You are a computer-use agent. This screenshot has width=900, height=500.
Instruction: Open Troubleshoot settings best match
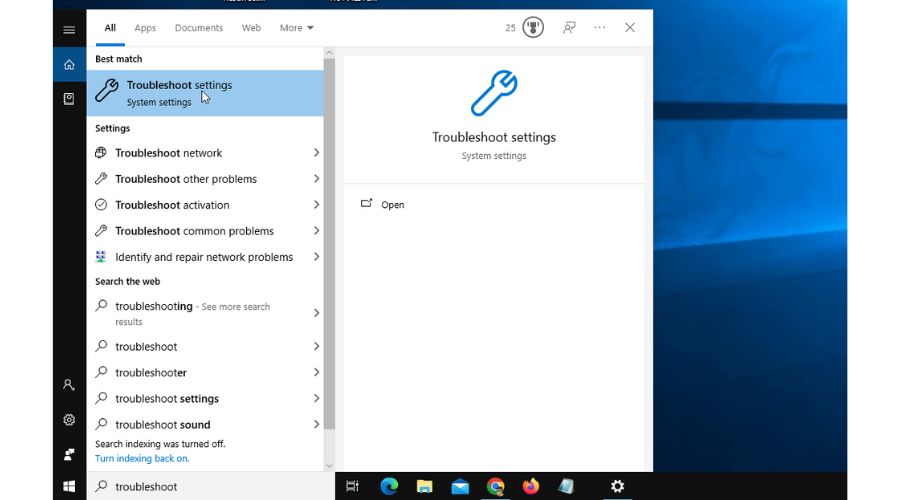click(x=205, y=93)
